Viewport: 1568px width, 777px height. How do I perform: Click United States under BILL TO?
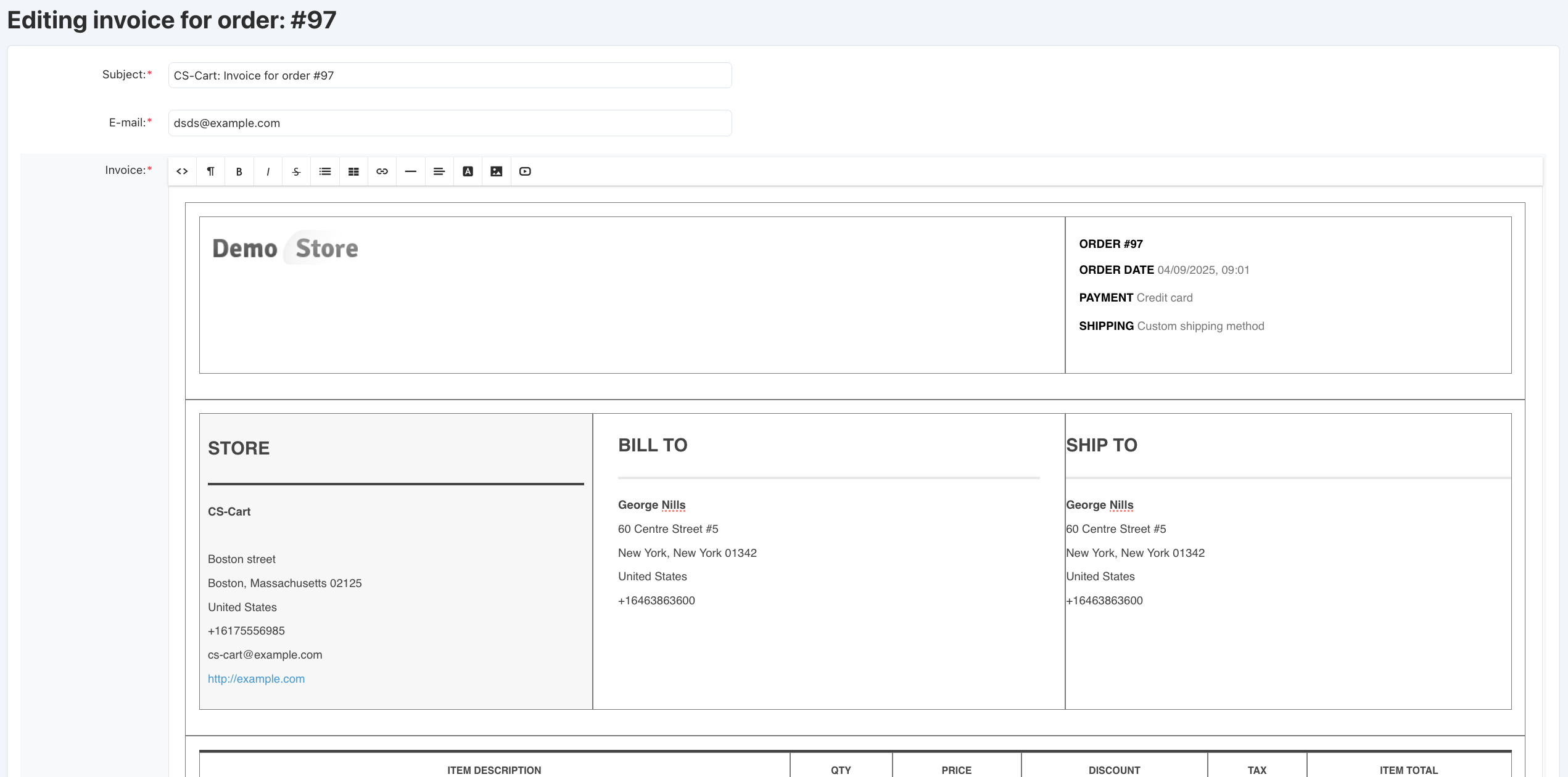653,577
